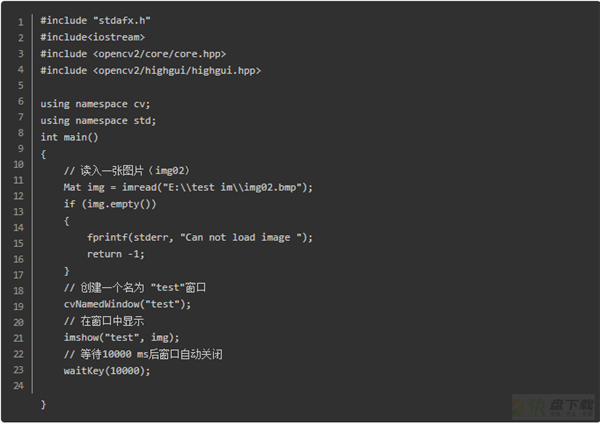Click the opencv2/core/core.hpp include line
The image size is (600, 425).
tap(134, 54)
